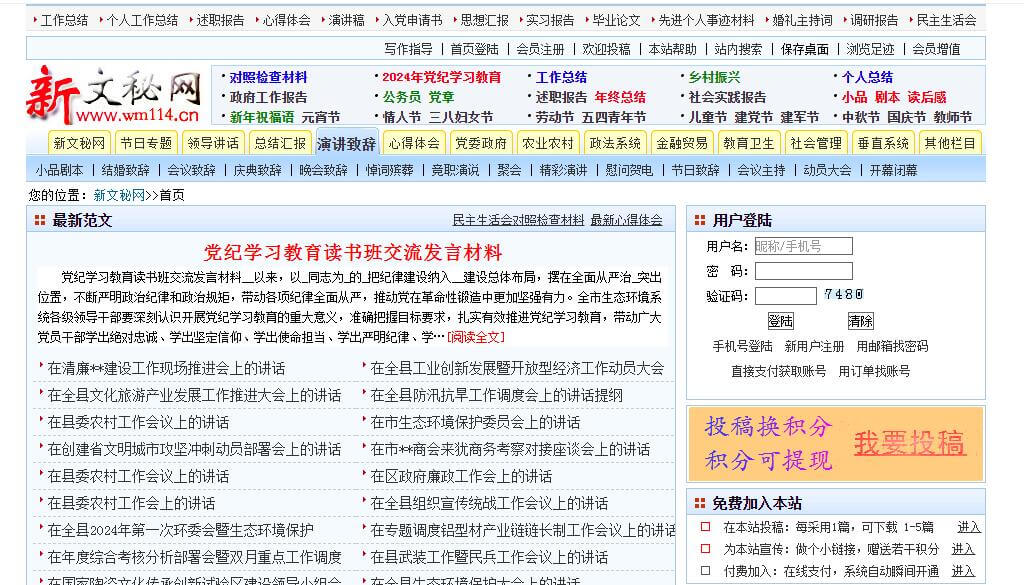Viewport: 1024px width, 585px height.
Task: Open 新年祝福语 link
Action: pos(262,117)
